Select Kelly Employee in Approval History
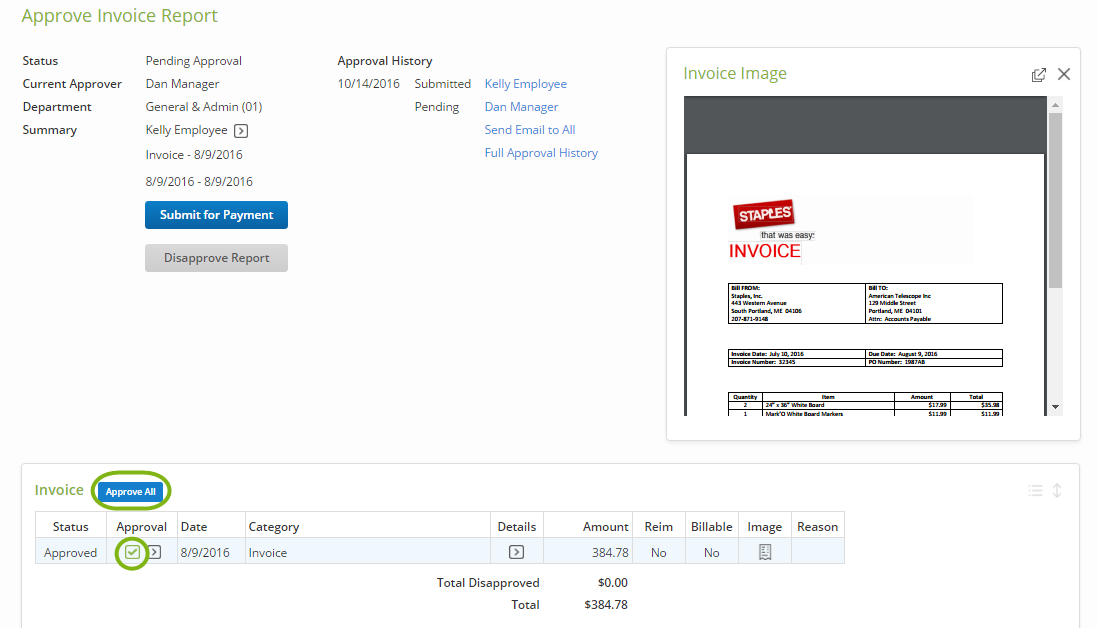 525,83
